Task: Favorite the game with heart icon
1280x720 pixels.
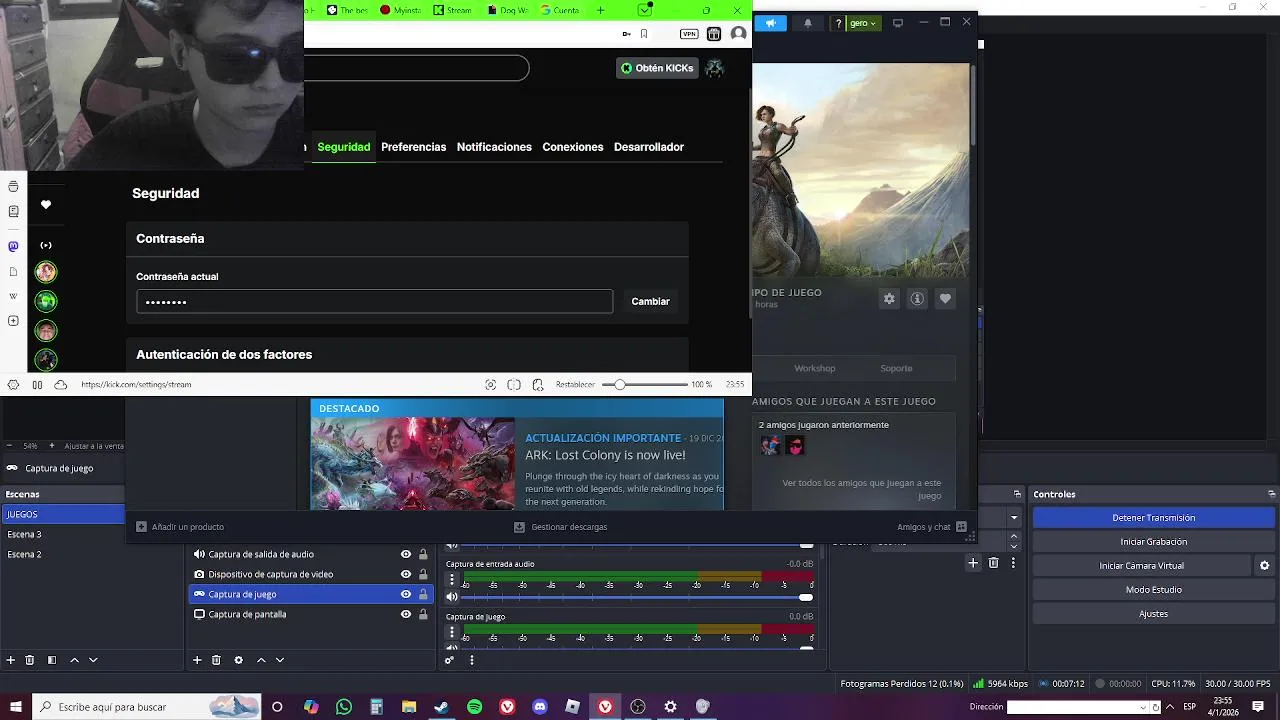Action: (x=945, y=299)
